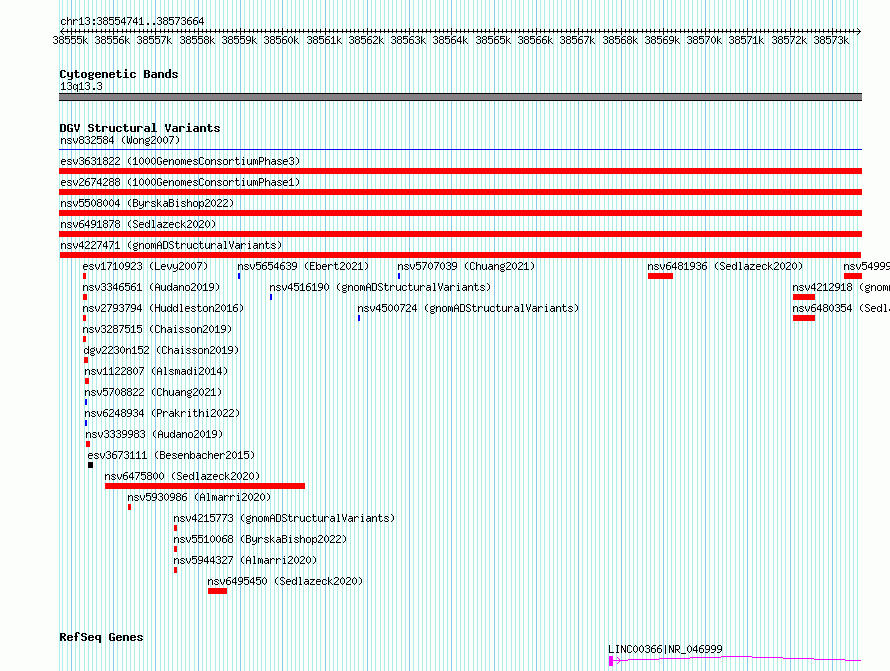Screen dimensions: 890x671
Task: Open variant nsv4215773 (gnomADStructuralVariants)
Action: [x=284, y=518]
